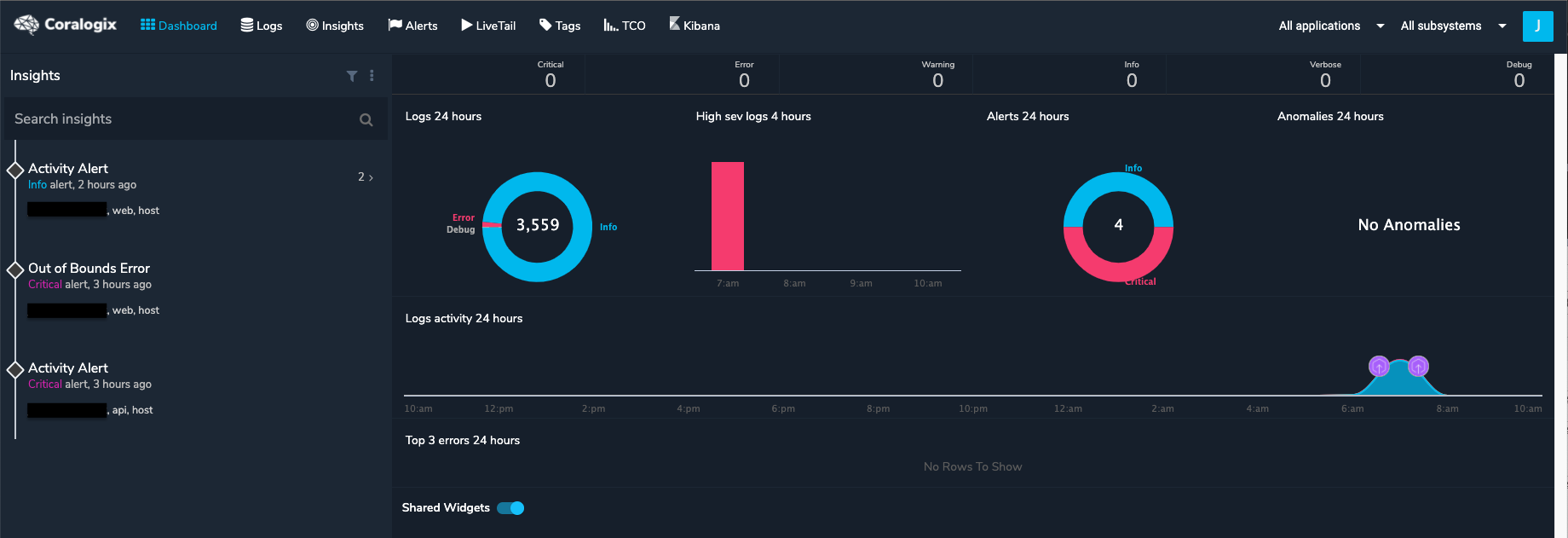Click the diamond marker of Out of Bounds Error
The image size is (1568, 538).
pos(15,269)
